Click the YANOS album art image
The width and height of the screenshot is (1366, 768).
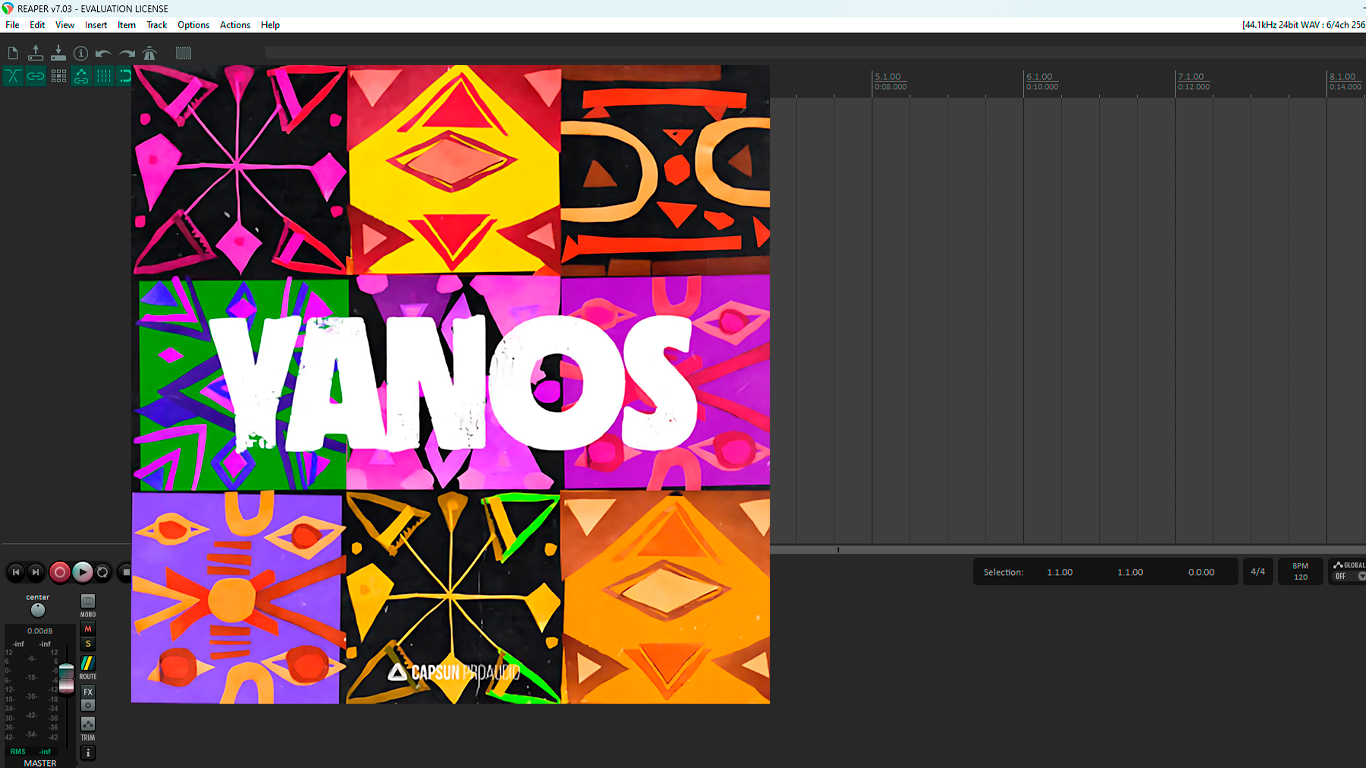[451, 384]
